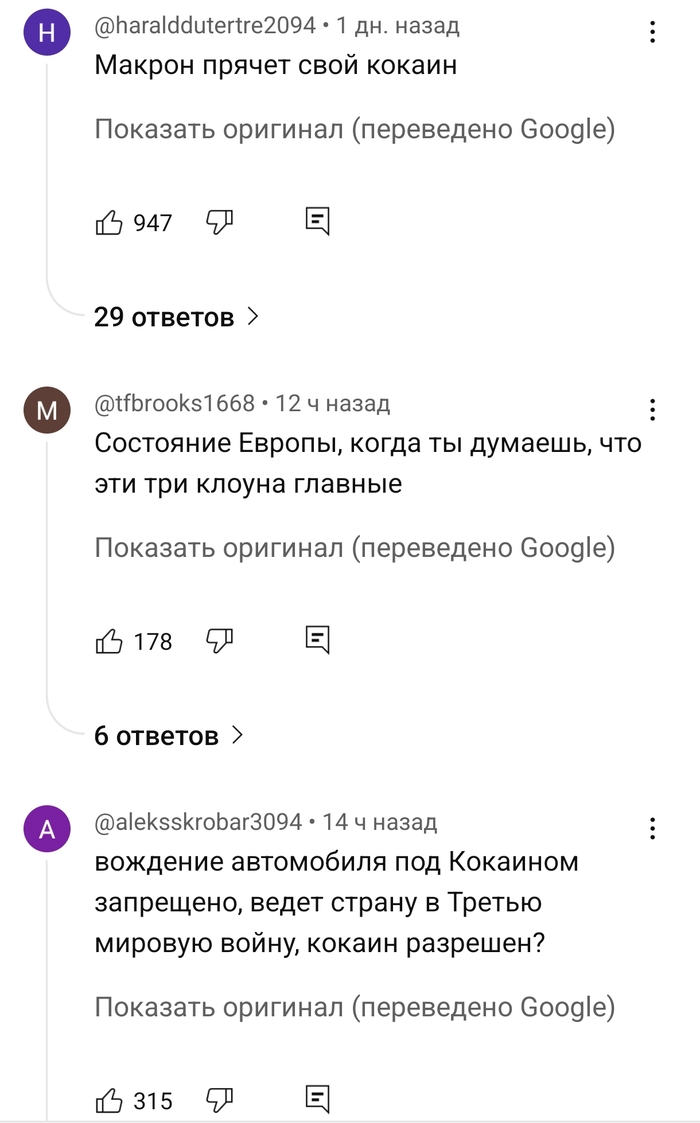Viewport: 700px width, 1123px height.
Task: Like the comment by @tfbrooks1668
Action: click(x=109, y=641)
